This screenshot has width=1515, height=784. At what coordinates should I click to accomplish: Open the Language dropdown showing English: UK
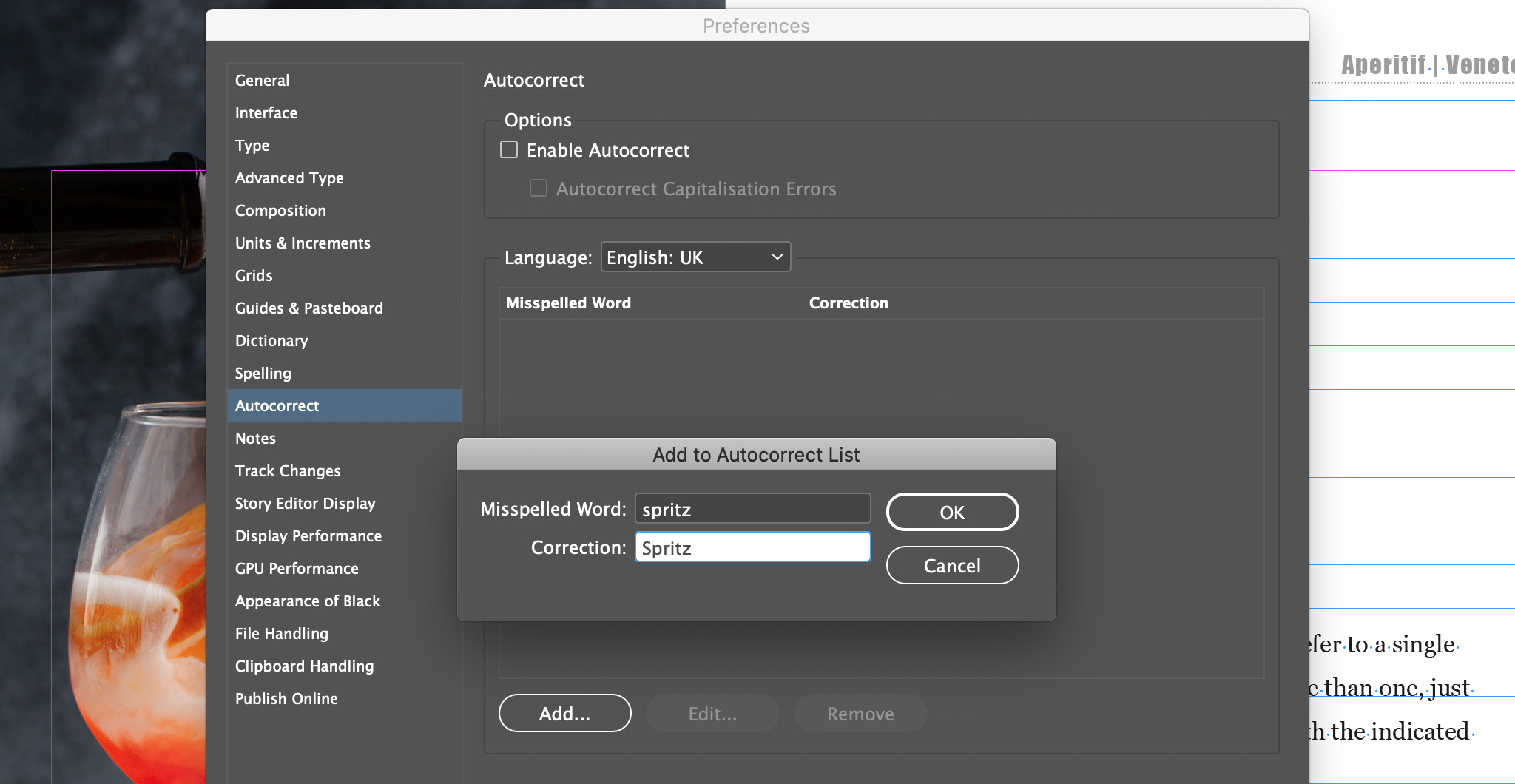click(695, 257)
